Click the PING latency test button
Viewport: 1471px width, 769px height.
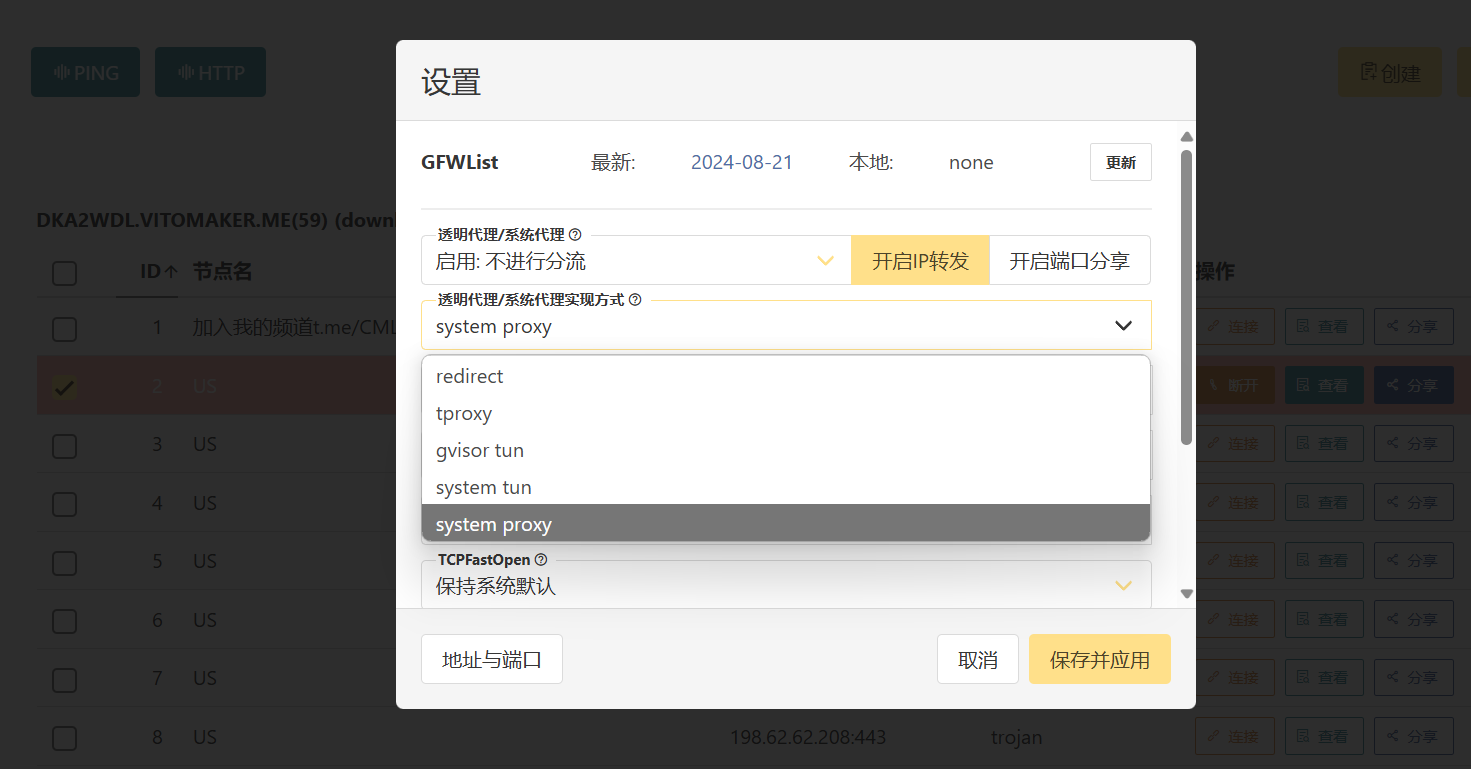pyautogui.click(x=85, y=72)
